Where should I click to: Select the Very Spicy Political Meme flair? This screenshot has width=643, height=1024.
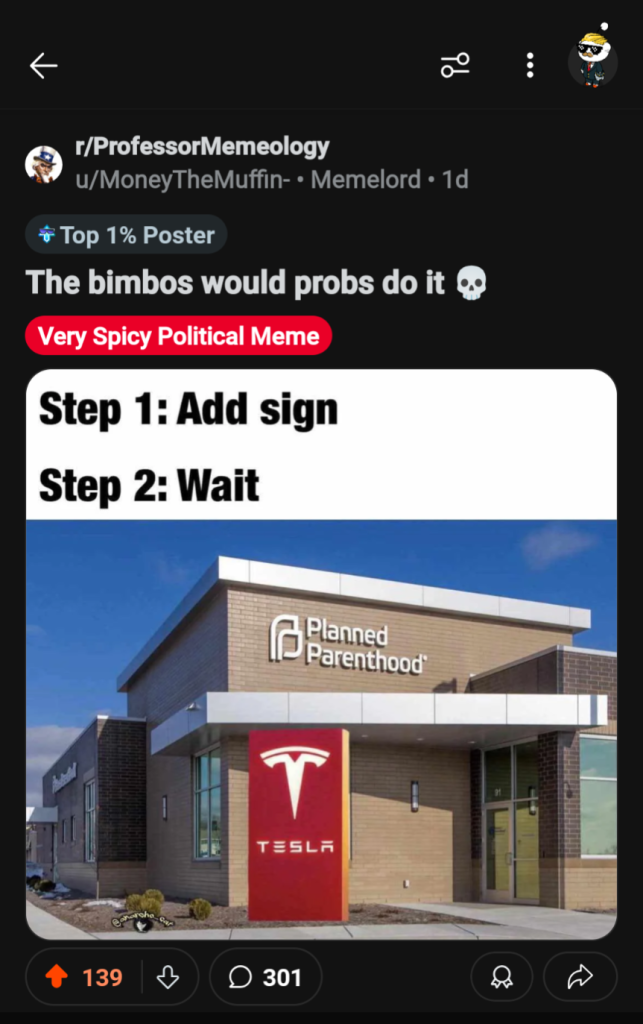[x=178, y=336]
